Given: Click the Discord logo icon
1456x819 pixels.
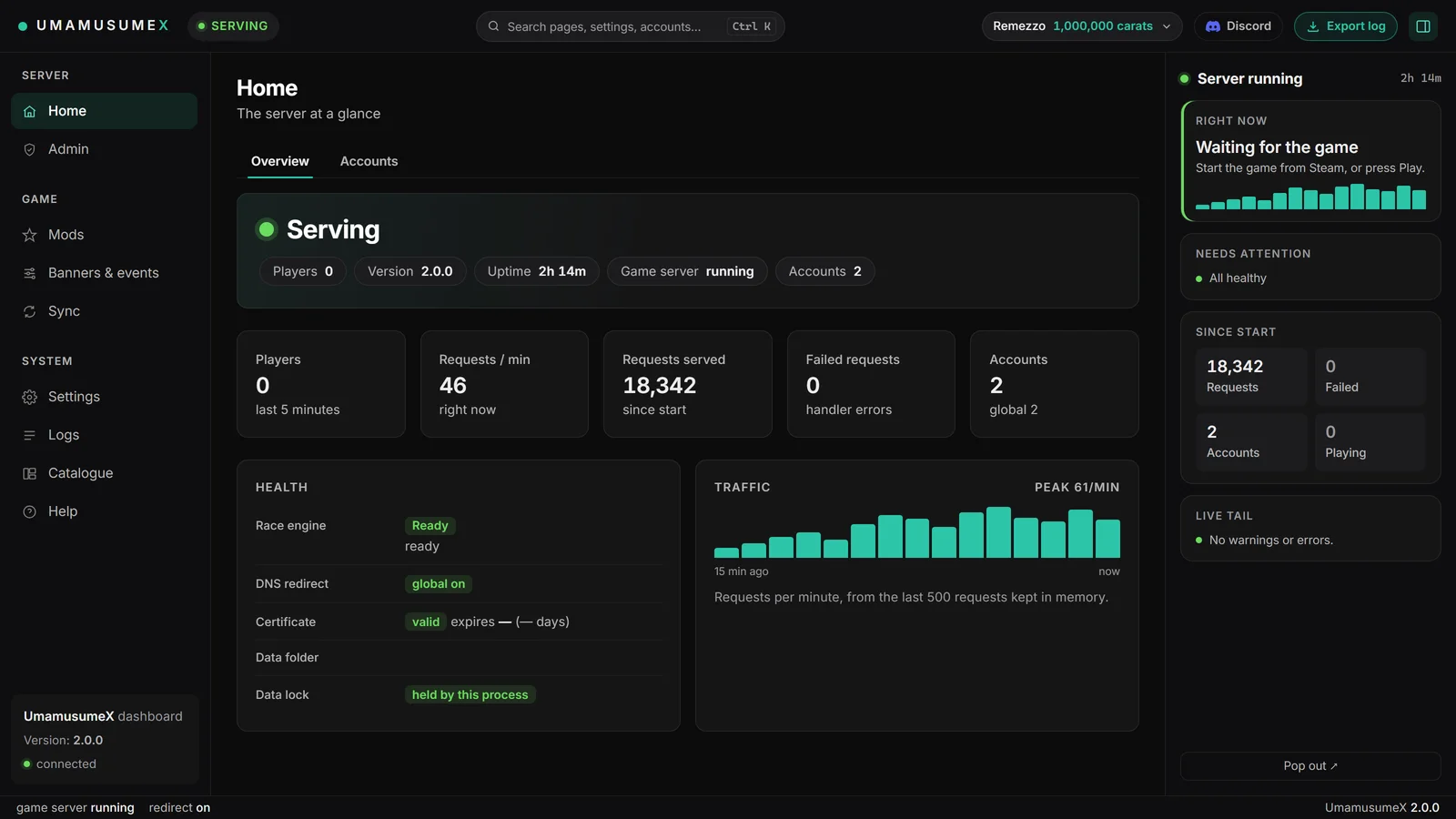Looking at the screenshot, I should click(x=1213, y=26).
